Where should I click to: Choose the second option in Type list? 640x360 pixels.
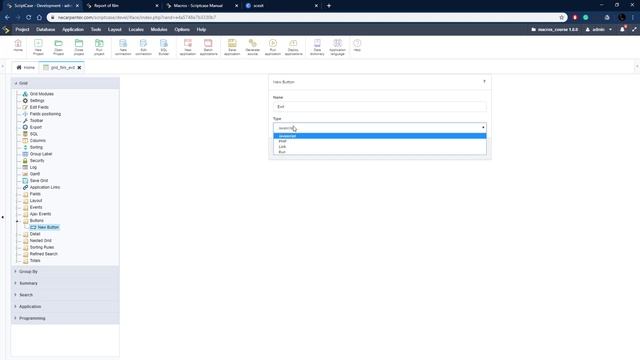380,141
